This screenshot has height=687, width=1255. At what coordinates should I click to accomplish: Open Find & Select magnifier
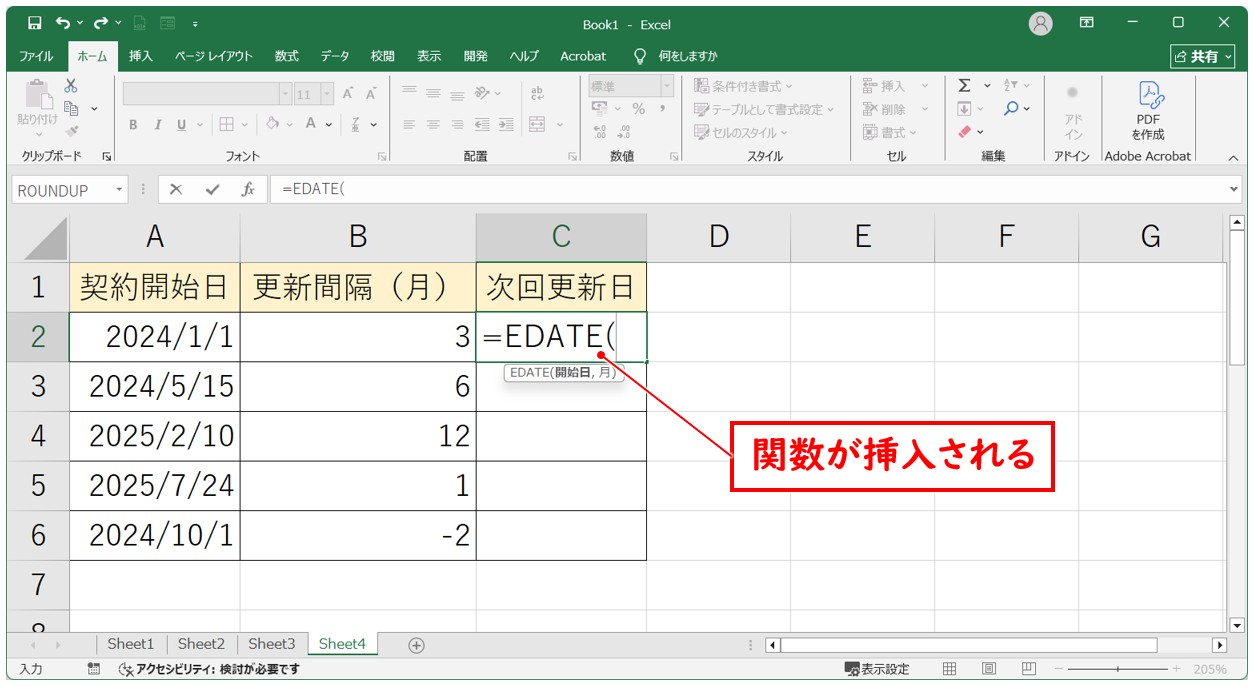pyautogui.click(x=1012, y=108)
